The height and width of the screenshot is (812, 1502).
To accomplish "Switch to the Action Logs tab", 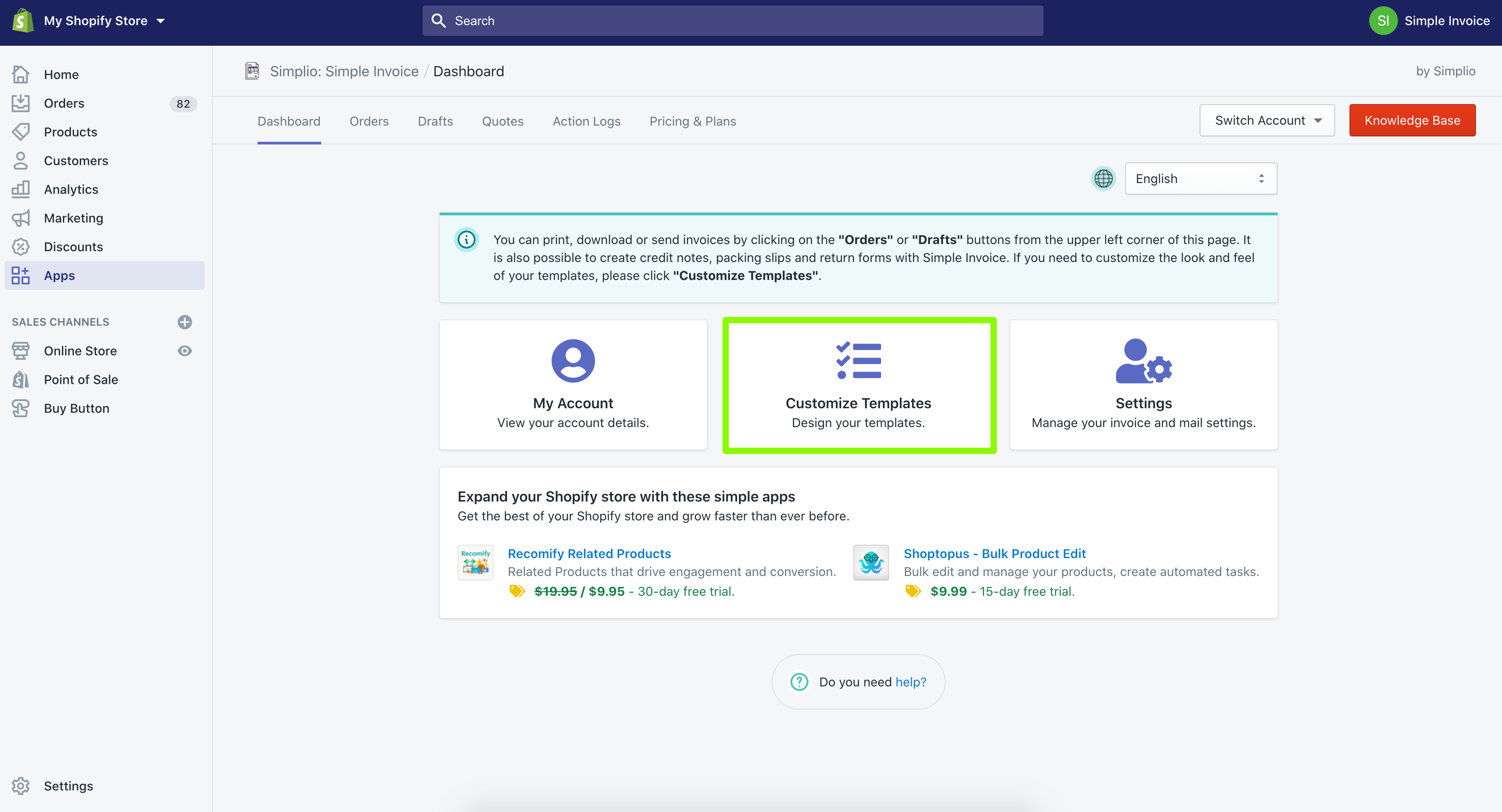I will point(586,121).
